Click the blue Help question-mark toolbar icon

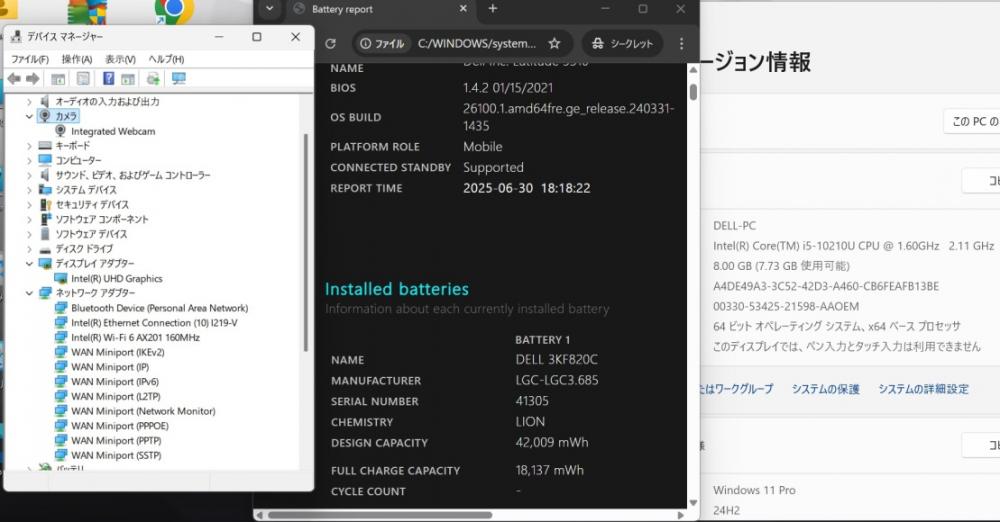tap(108, 78)
